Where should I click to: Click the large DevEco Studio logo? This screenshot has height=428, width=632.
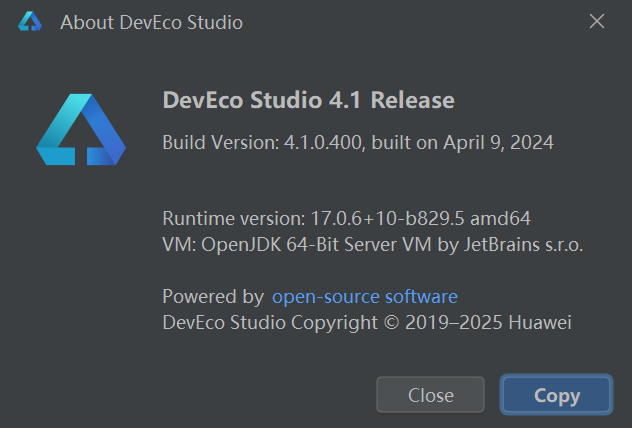pos(81,129)
